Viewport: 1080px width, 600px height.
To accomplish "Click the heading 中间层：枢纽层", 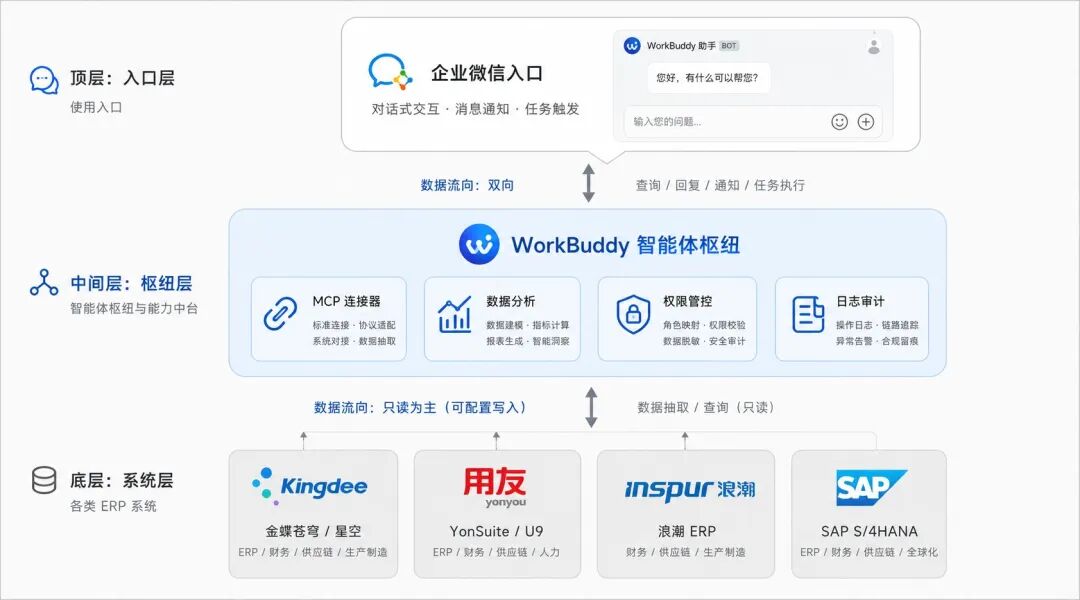I will coord(131,283).
